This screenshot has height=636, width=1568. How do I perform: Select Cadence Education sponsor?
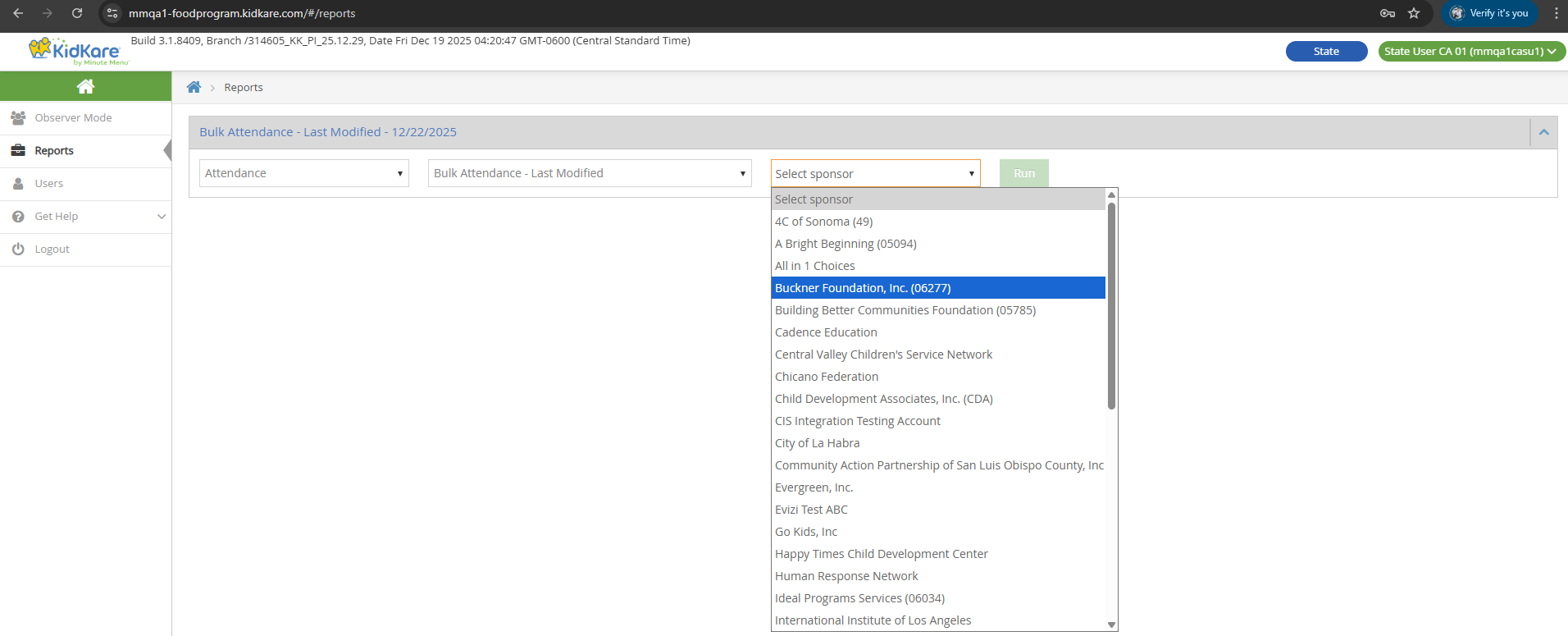click(x=938, y=332)
